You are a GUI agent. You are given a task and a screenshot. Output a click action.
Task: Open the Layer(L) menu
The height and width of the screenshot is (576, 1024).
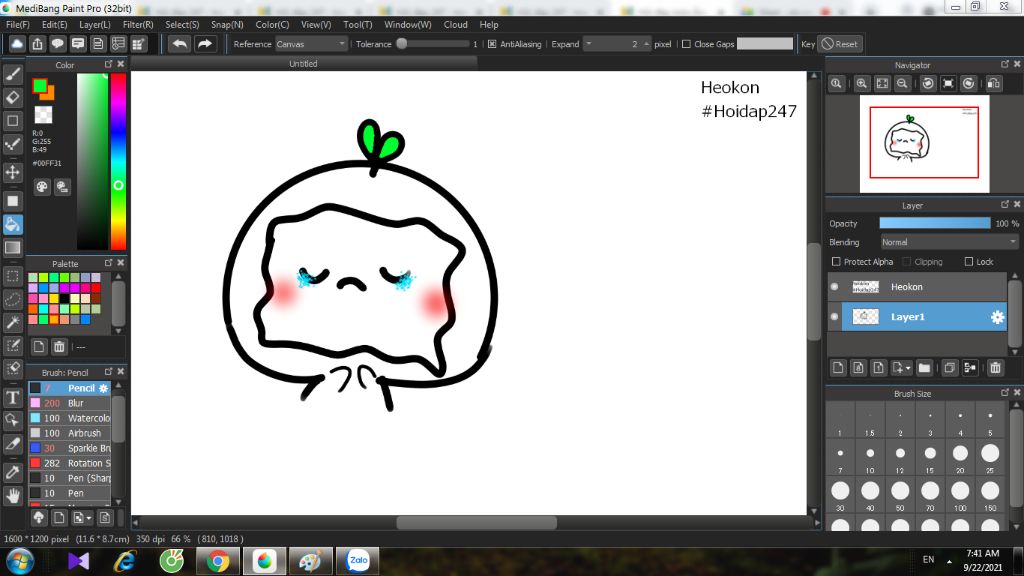(95, 25)
